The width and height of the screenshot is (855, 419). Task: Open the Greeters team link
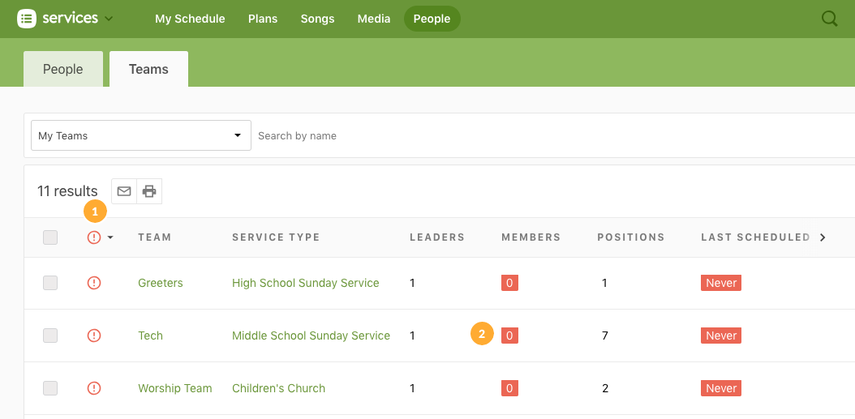[160, 283]
